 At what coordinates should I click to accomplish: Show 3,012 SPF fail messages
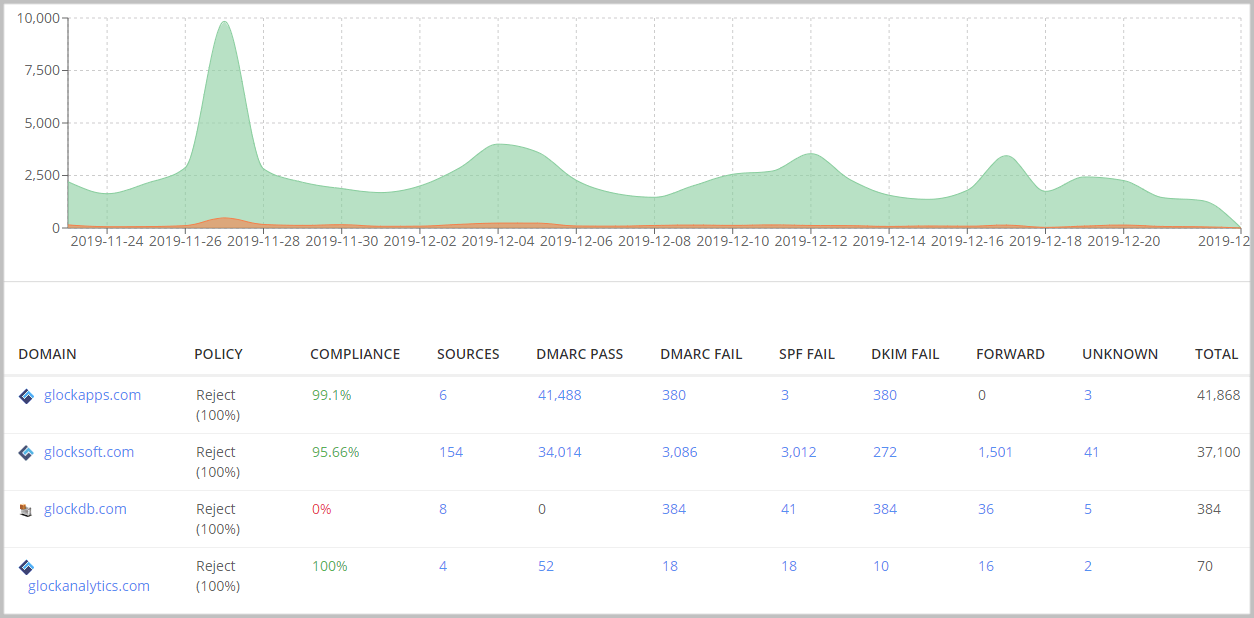798,452
